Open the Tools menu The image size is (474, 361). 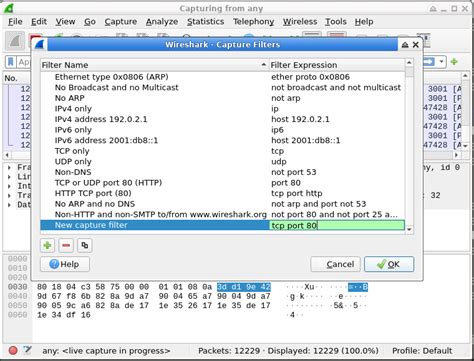(336, 22)
